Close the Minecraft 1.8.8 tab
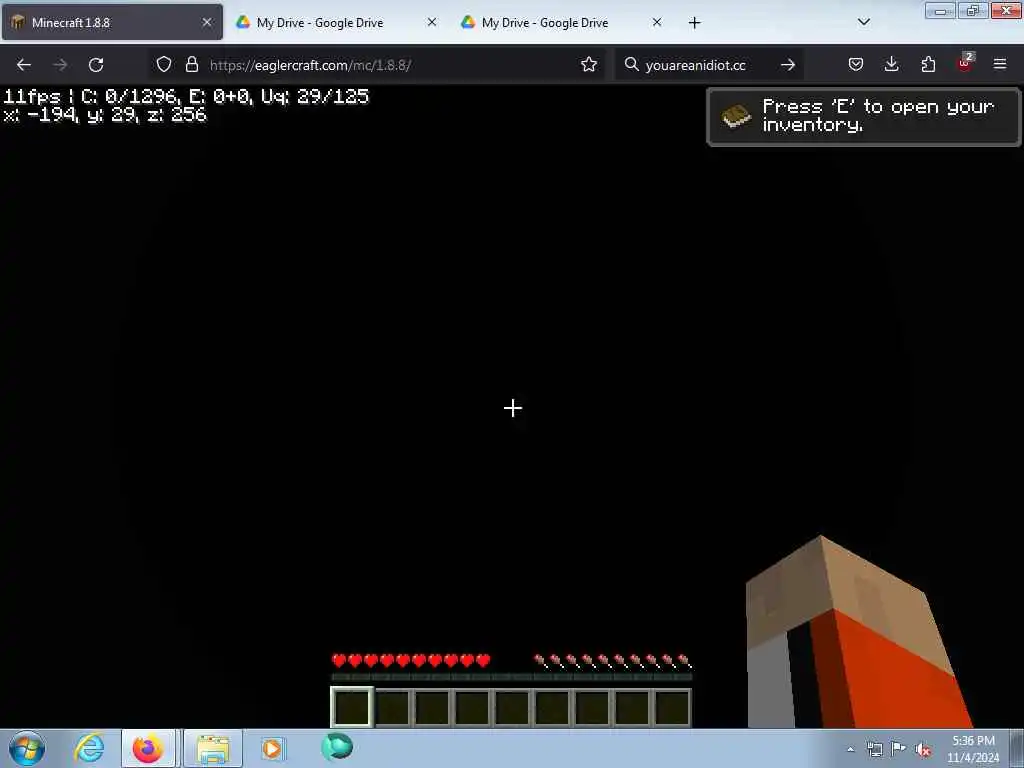Image resolution: width=1024 pixels, height=768 pixels. (x=207, y=22)
